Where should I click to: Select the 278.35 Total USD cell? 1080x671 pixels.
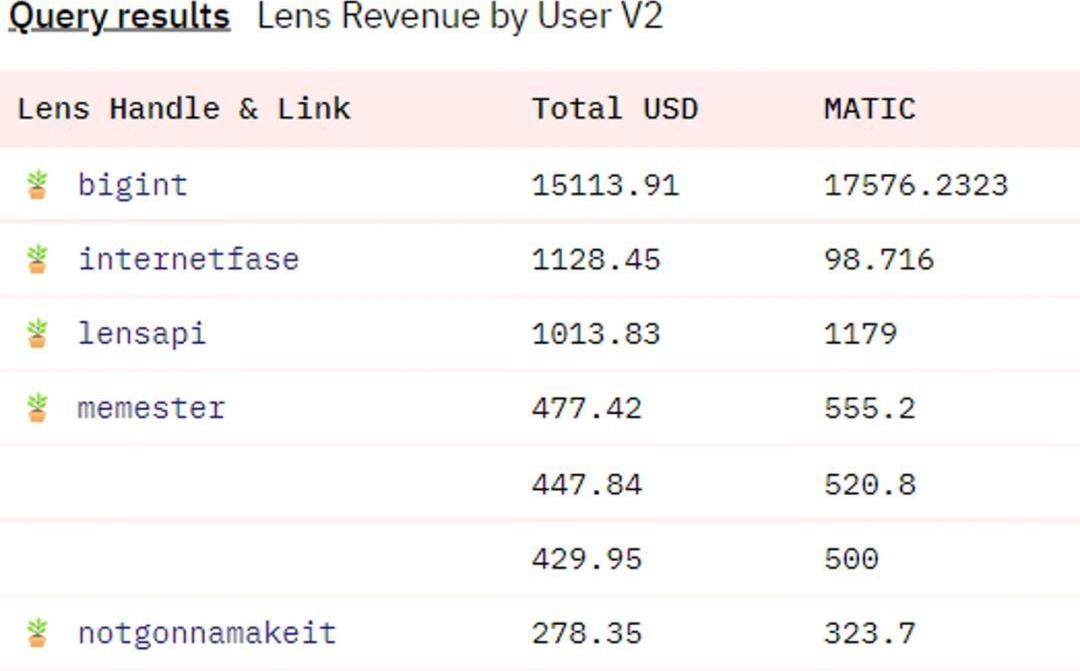point(586,633)
